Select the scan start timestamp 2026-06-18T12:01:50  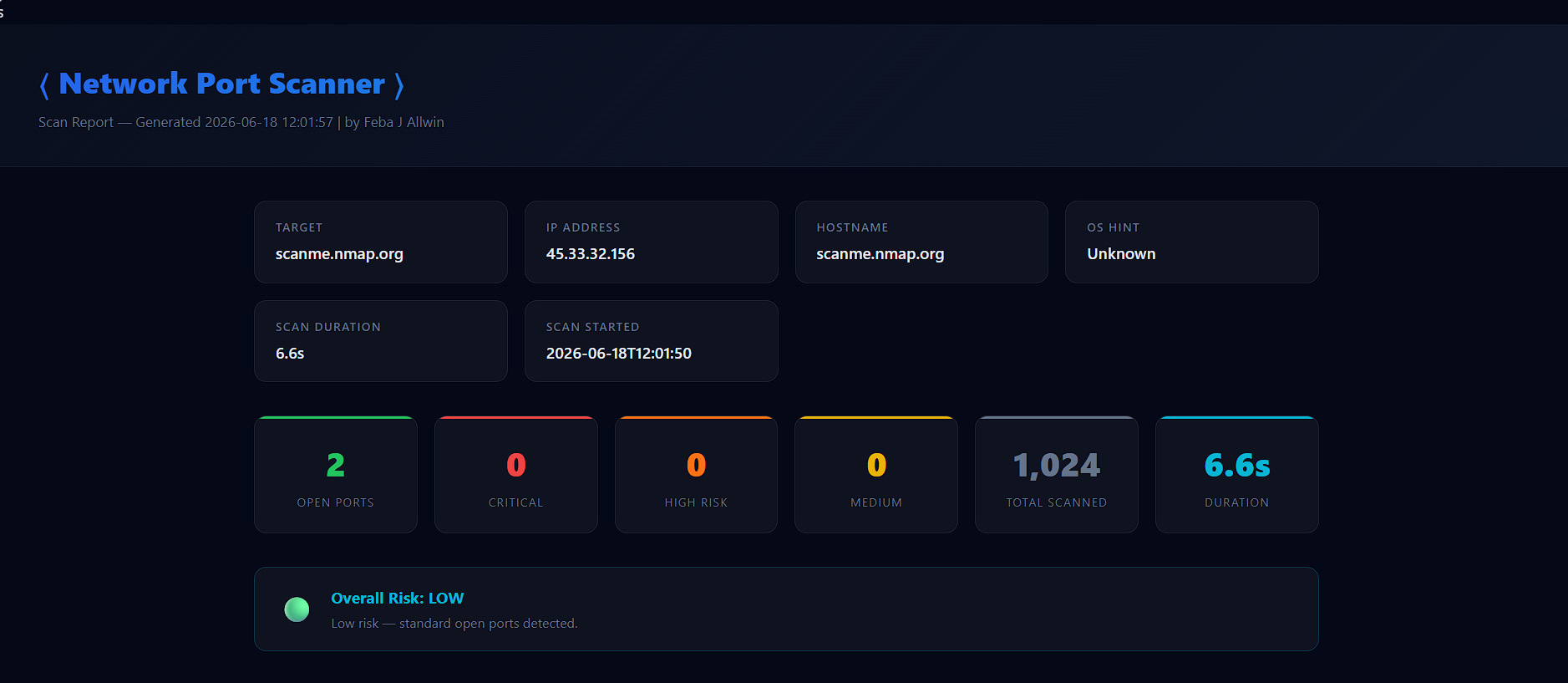pyautogui.click(x=619, y=354)
